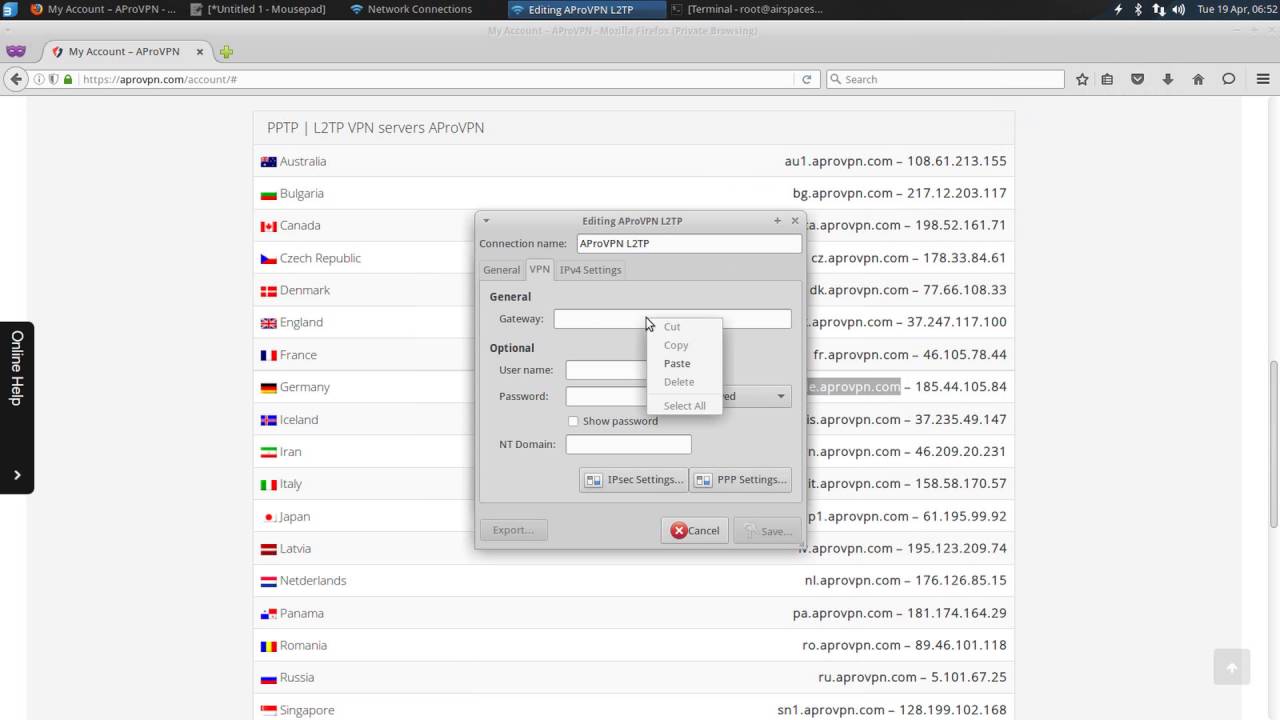The image size is (1280, 720).
Task: Click the My Account browser tab
Action: (123, 51)
